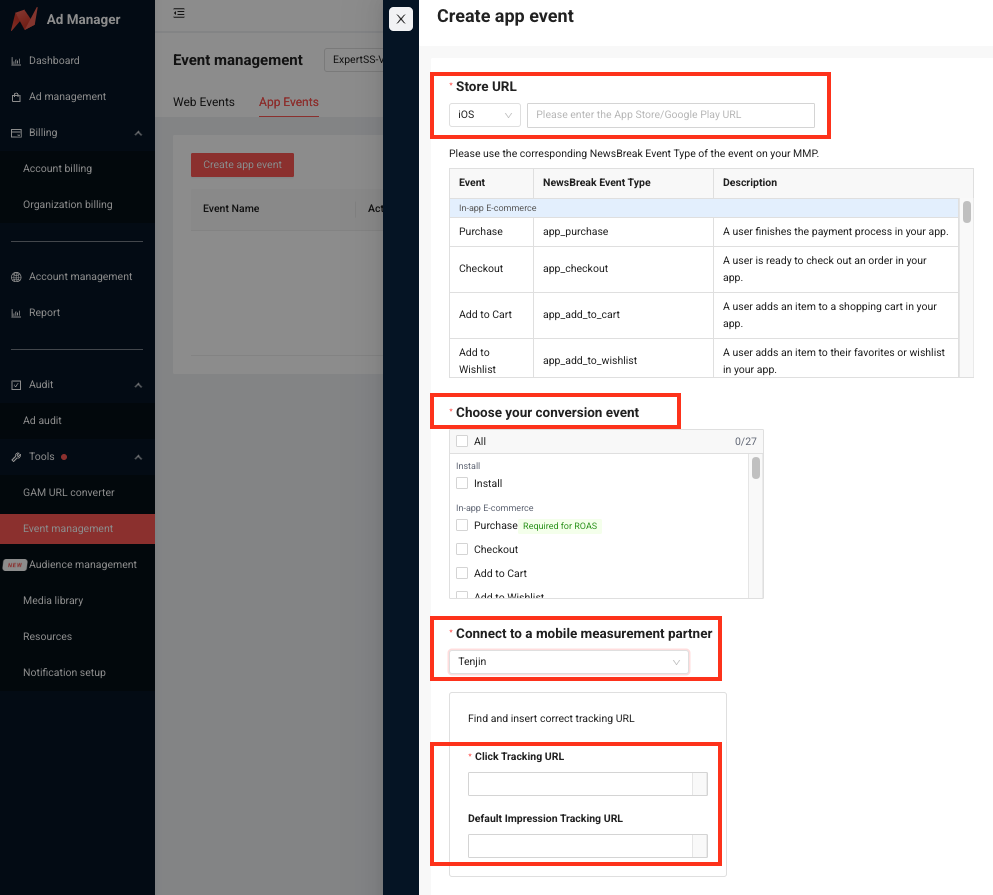Collapse sidebar with hamburger menu icon
993x895 pixels.
[179, 13]
